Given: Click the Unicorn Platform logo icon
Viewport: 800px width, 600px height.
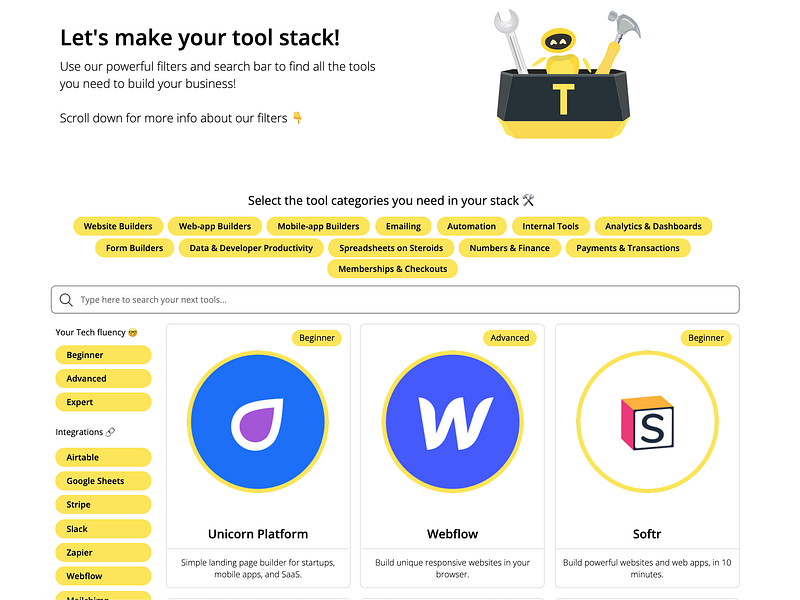Looking at the screenshot, I should pyautogui.click(x=258, y=421).
